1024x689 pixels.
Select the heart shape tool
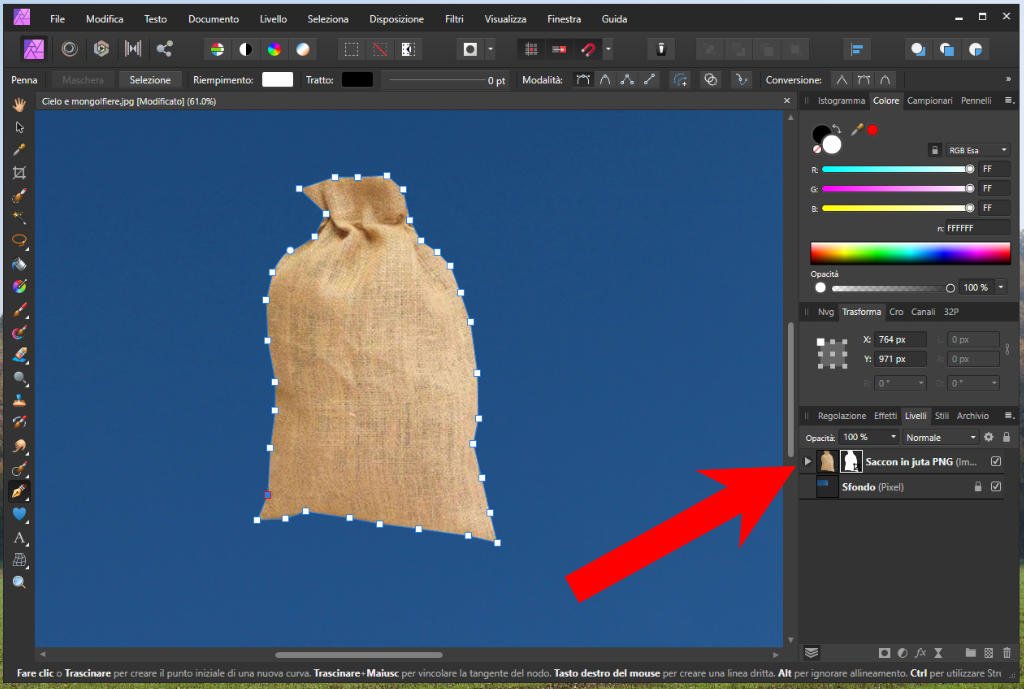(19, 514)
